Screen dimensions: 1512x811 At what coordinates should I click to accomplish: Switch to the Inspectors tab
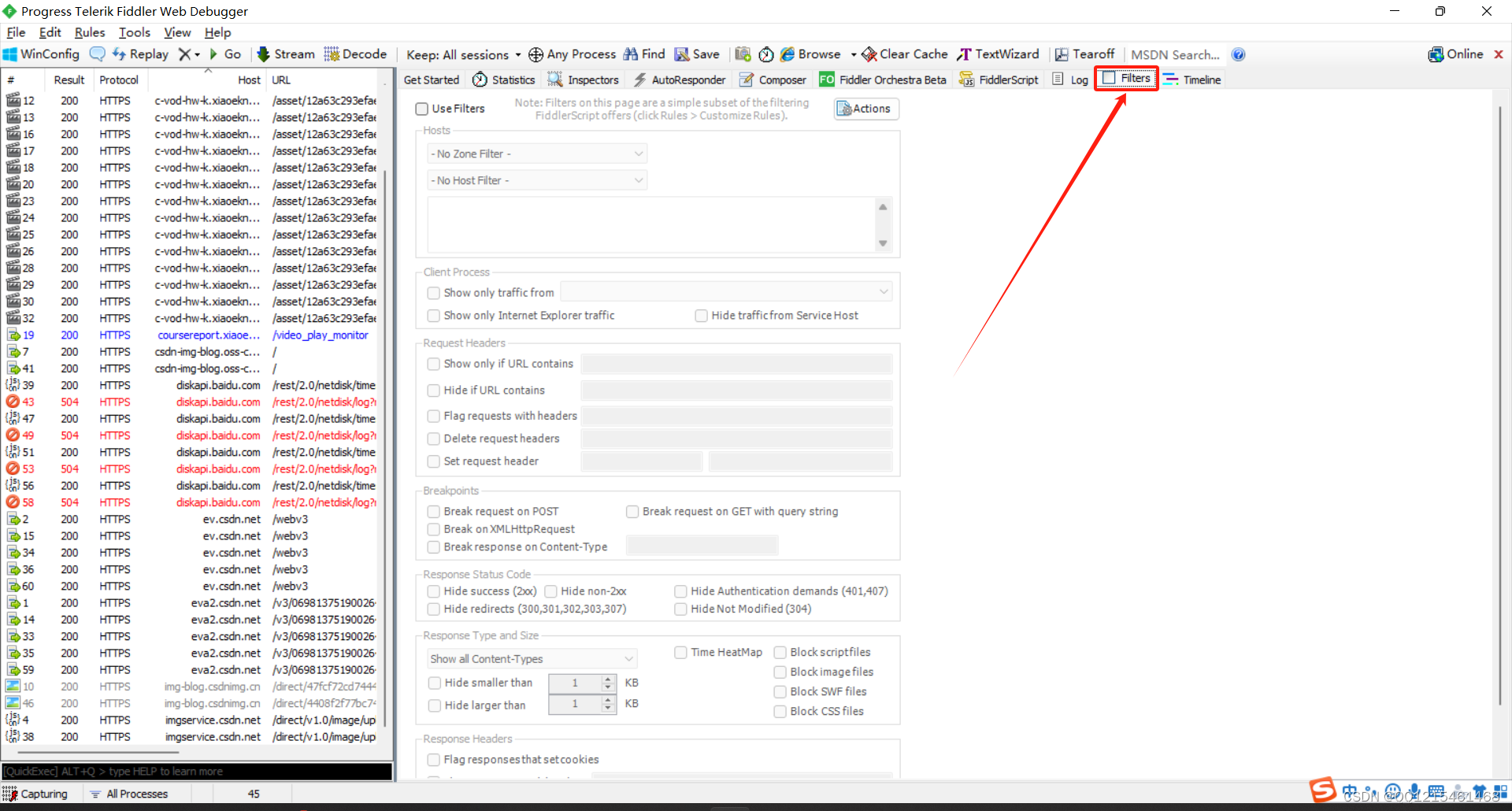point(584,80)
